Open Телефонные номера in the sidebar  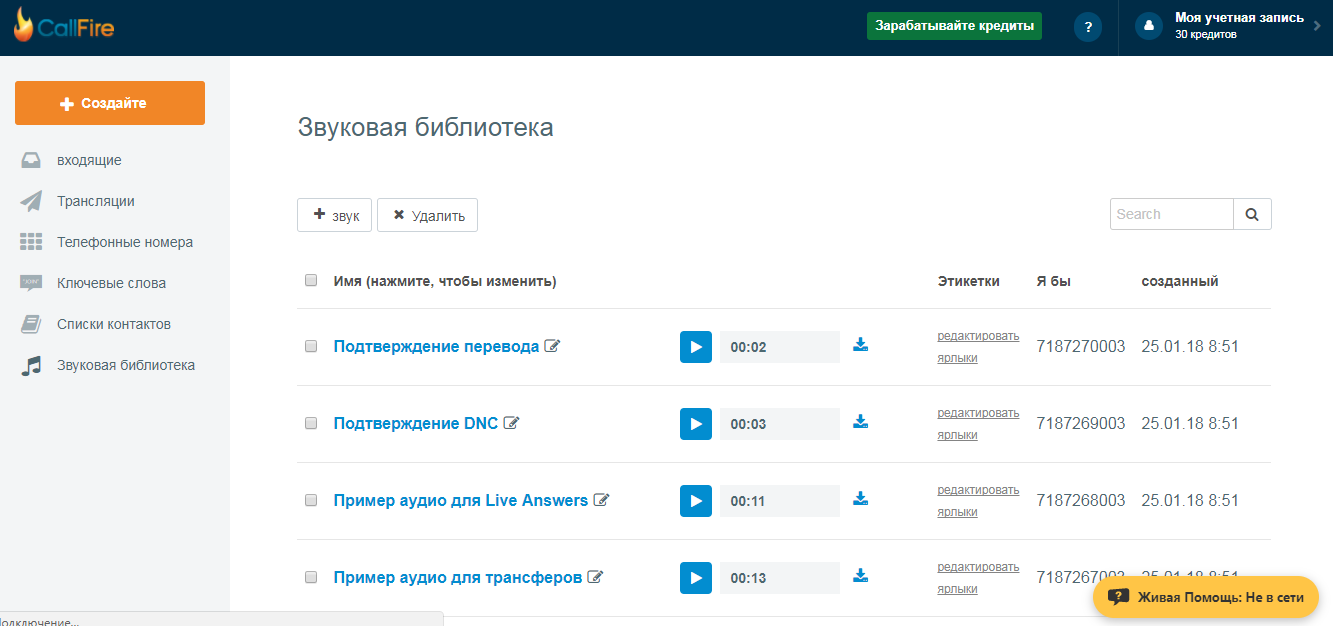[x=125, y=242]
